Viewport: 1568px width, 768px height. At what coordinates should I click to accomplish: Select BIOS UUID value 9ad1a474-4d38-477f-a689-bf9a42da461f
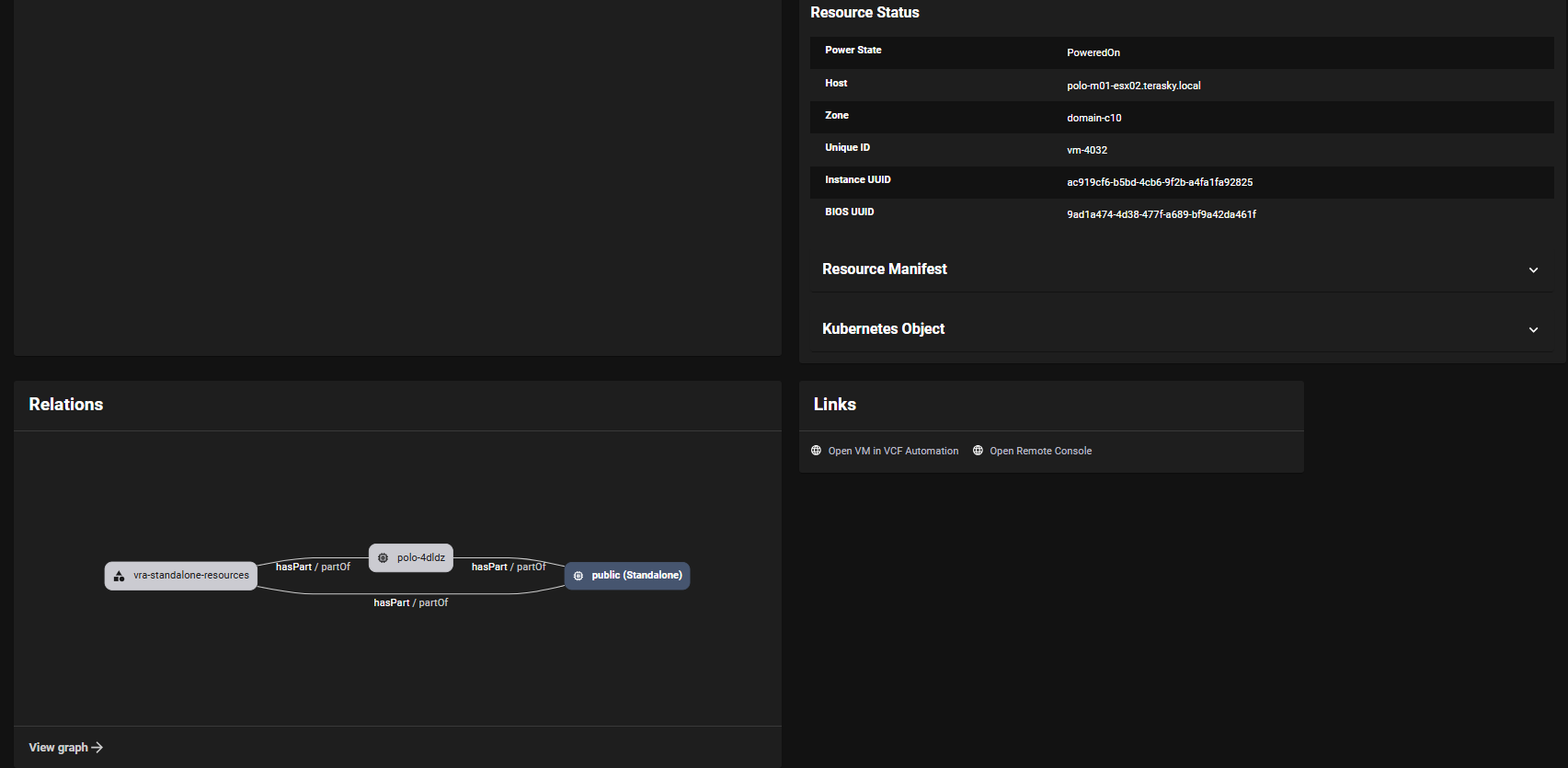(x=1162, y=214)
